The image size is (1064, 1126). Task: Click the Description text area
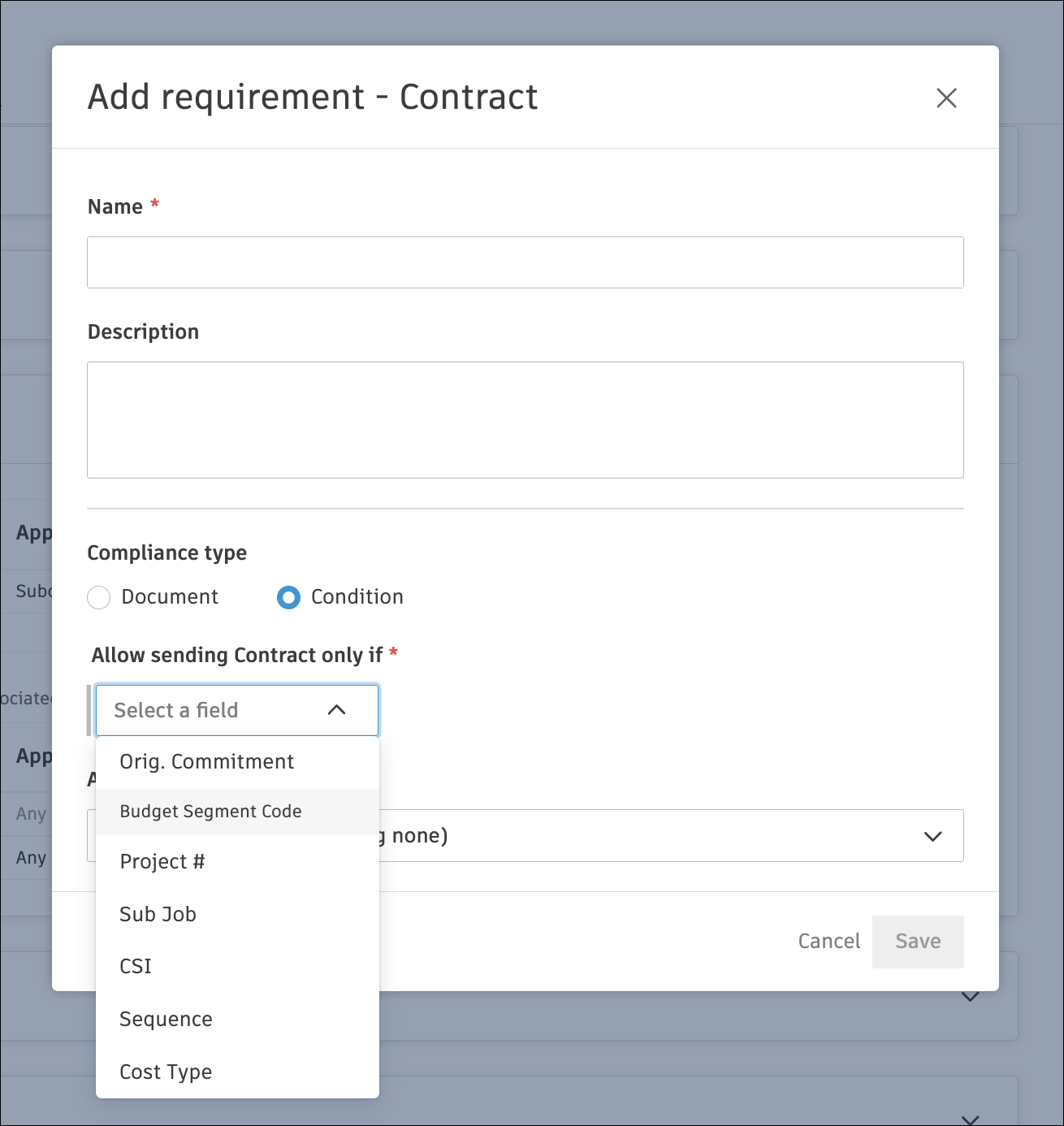click(525, 420)
